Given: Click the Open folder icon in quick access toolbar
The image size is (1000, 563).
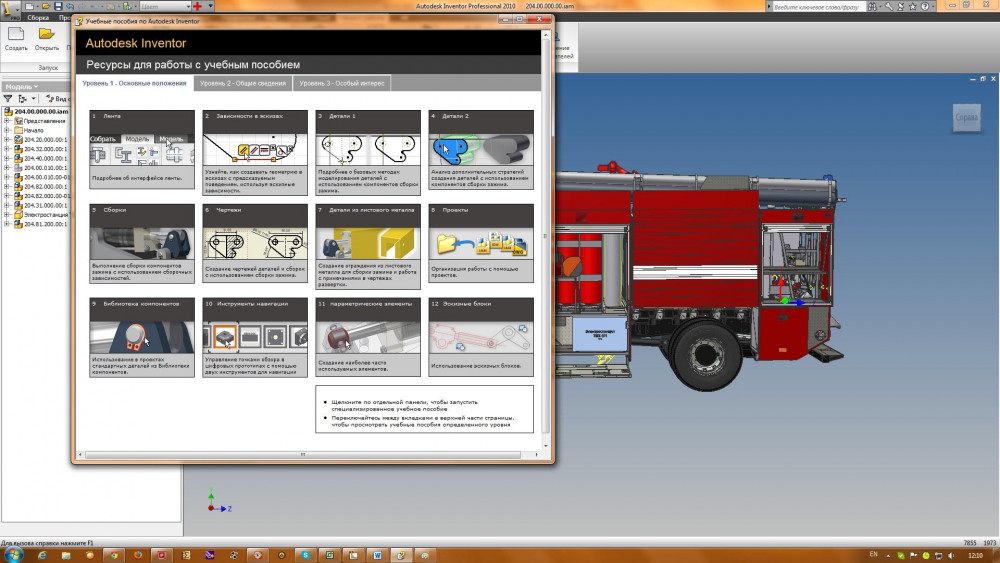Looking at the screenshot, I should pyautogui.click(x=46, y=6).
